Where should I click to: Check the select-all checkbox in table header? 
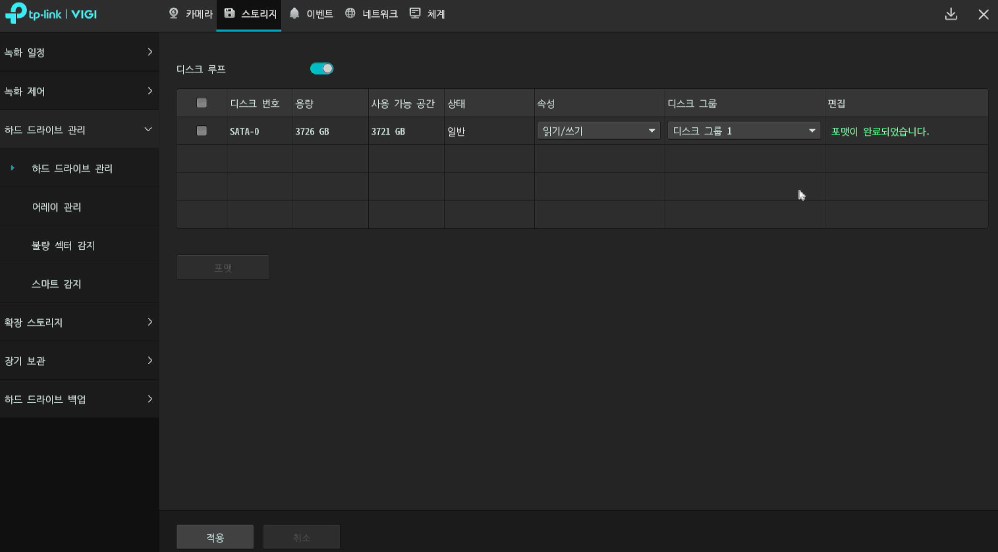click(x=202, y=103)
